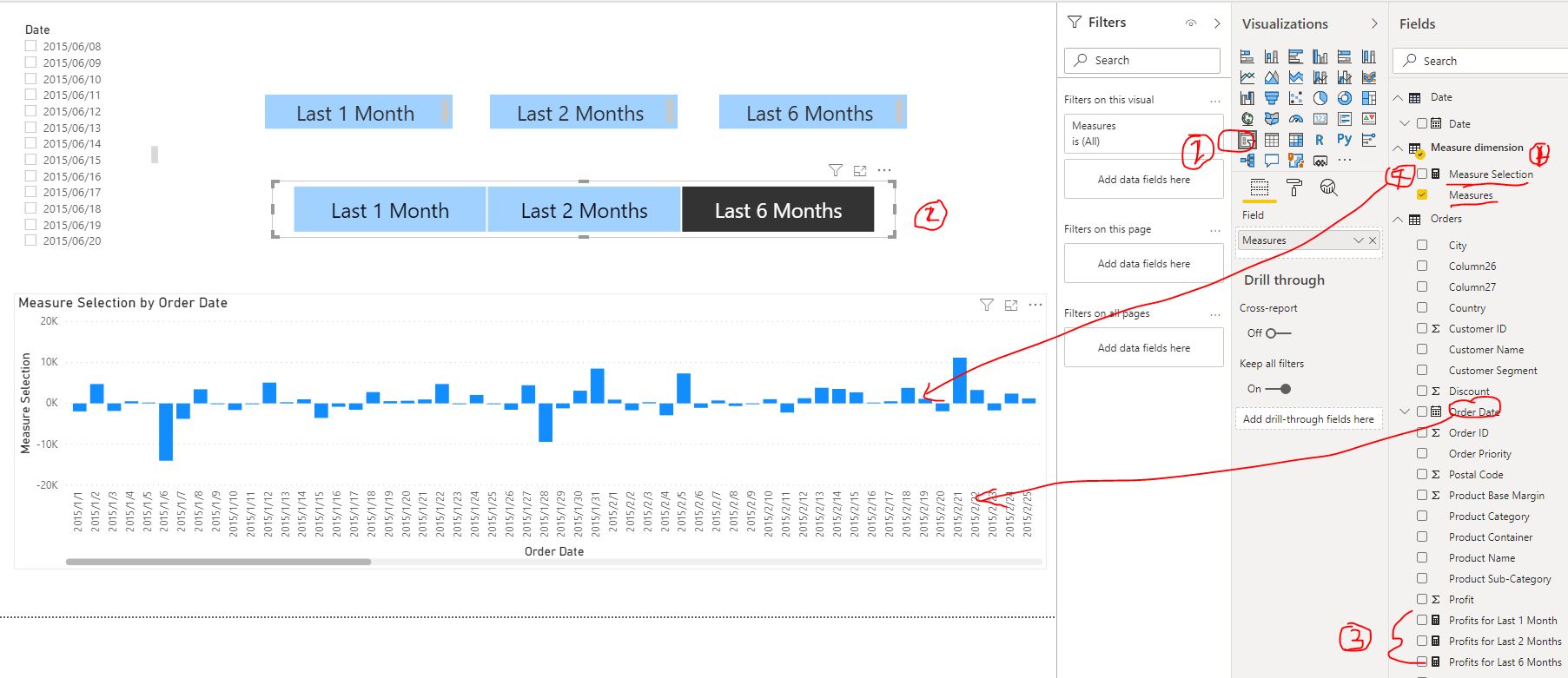1568x678 pixels.
Task: Switch to the Format paint roller tab
Action: [x=1294, y=188]
